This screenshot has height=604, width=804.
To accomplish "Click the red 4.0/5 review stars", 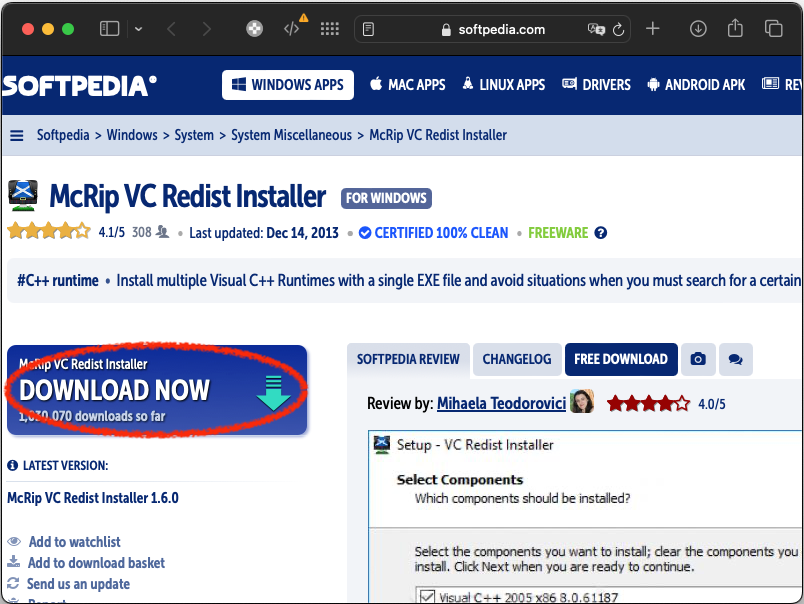I will [x=649, y=404].
